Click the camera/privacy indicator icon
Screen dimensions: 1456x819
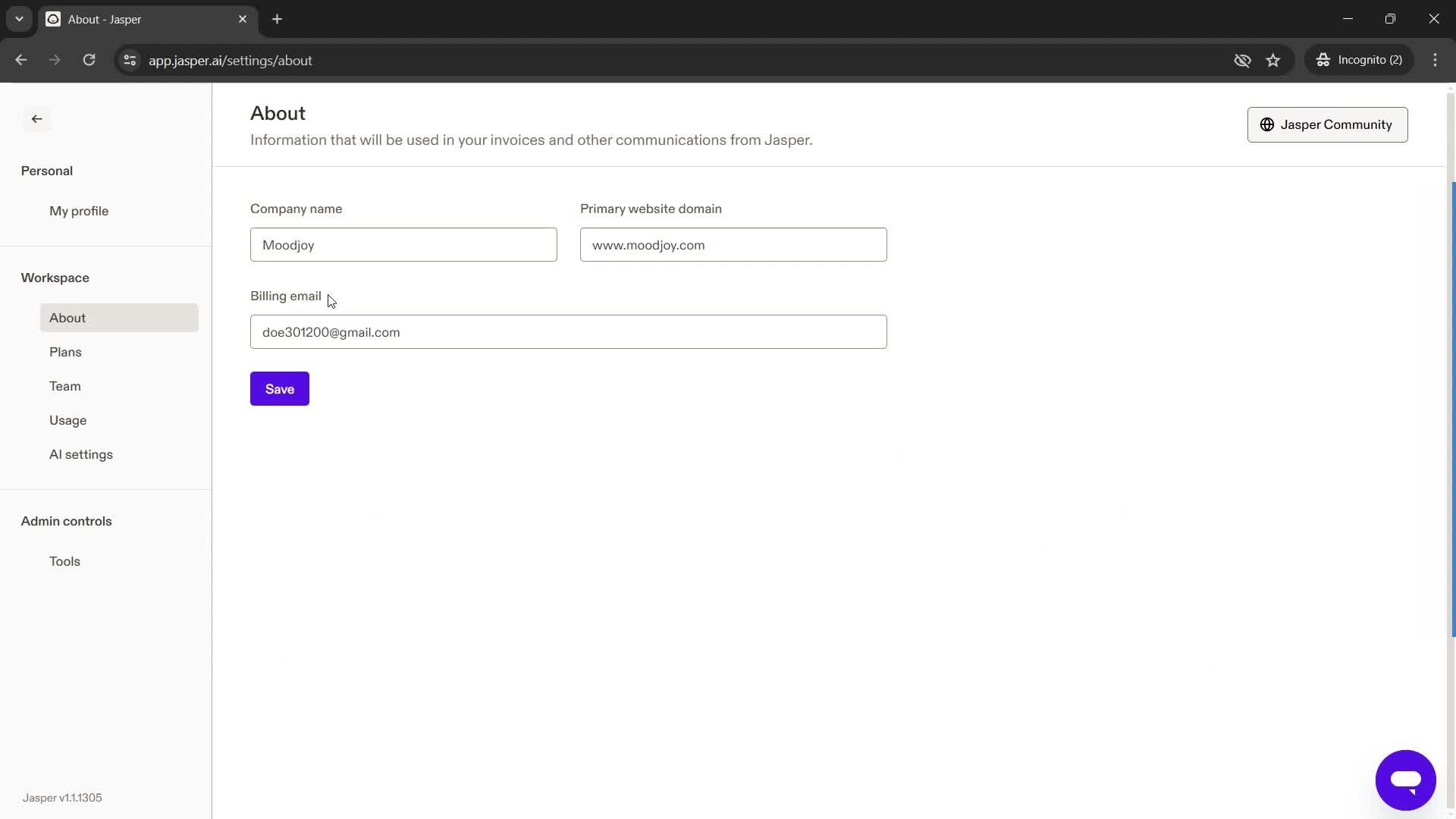tap(1243, 60)
